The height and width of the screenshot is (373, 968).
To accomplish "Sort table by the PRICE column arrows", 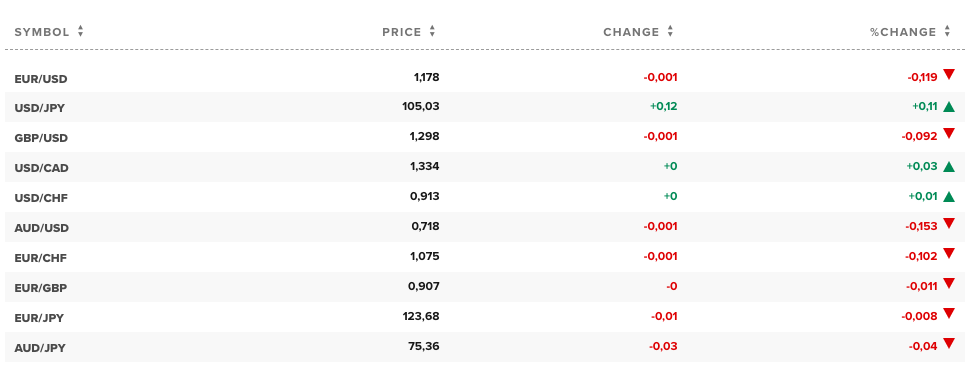I will (432, 31).
